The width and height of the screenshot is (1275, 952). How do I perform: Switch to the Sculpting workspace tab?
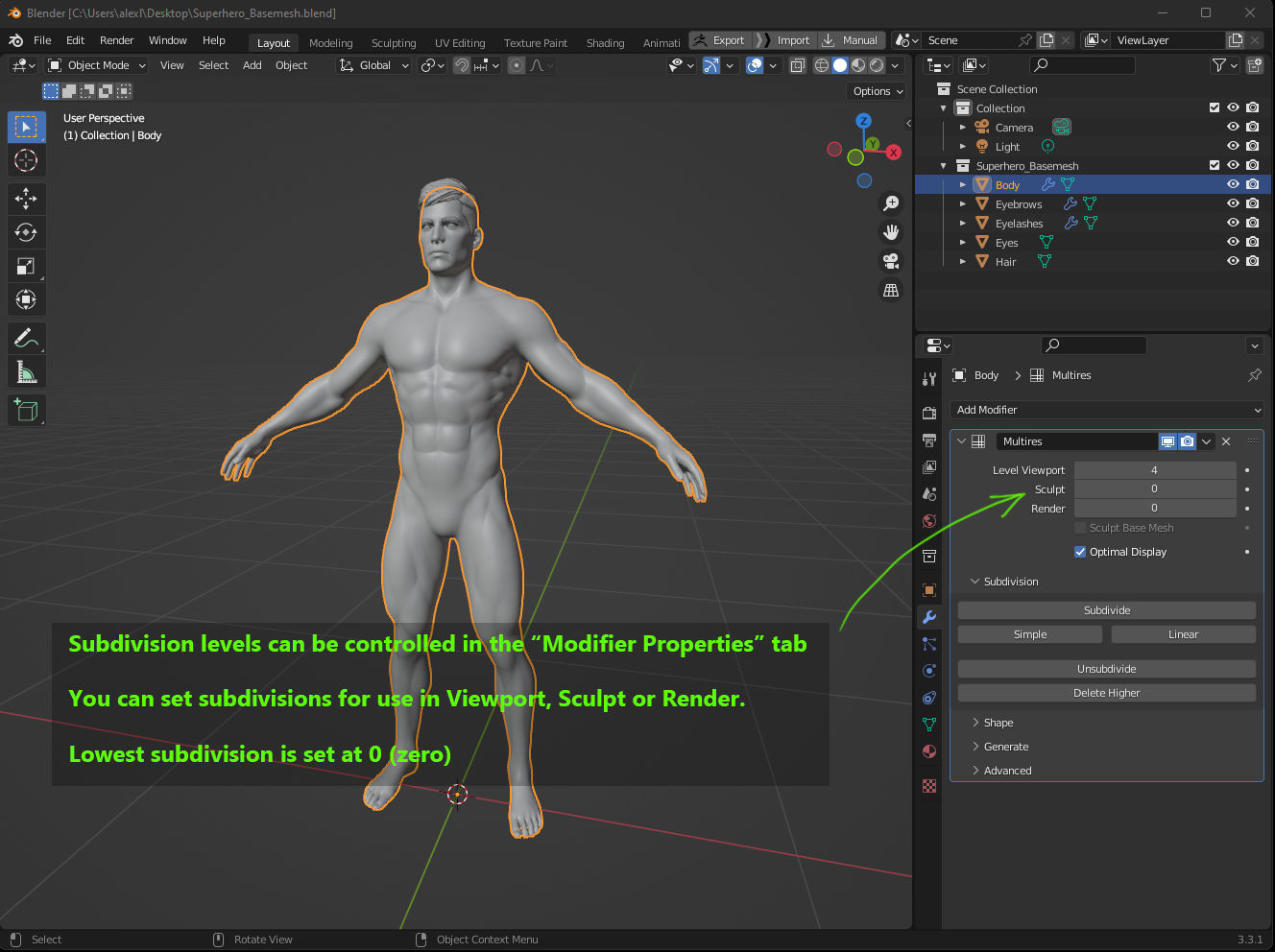394,43
